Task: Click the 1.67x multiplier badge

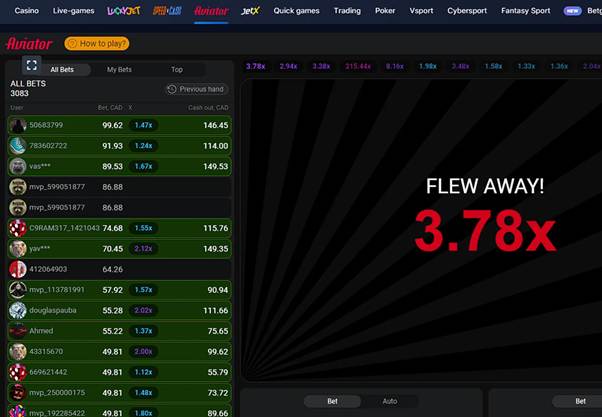Action: 143,166
